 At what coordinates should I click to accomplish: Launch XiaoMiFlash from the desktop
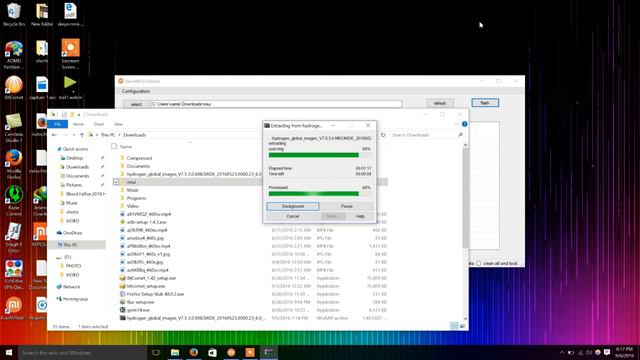point(13,308)
